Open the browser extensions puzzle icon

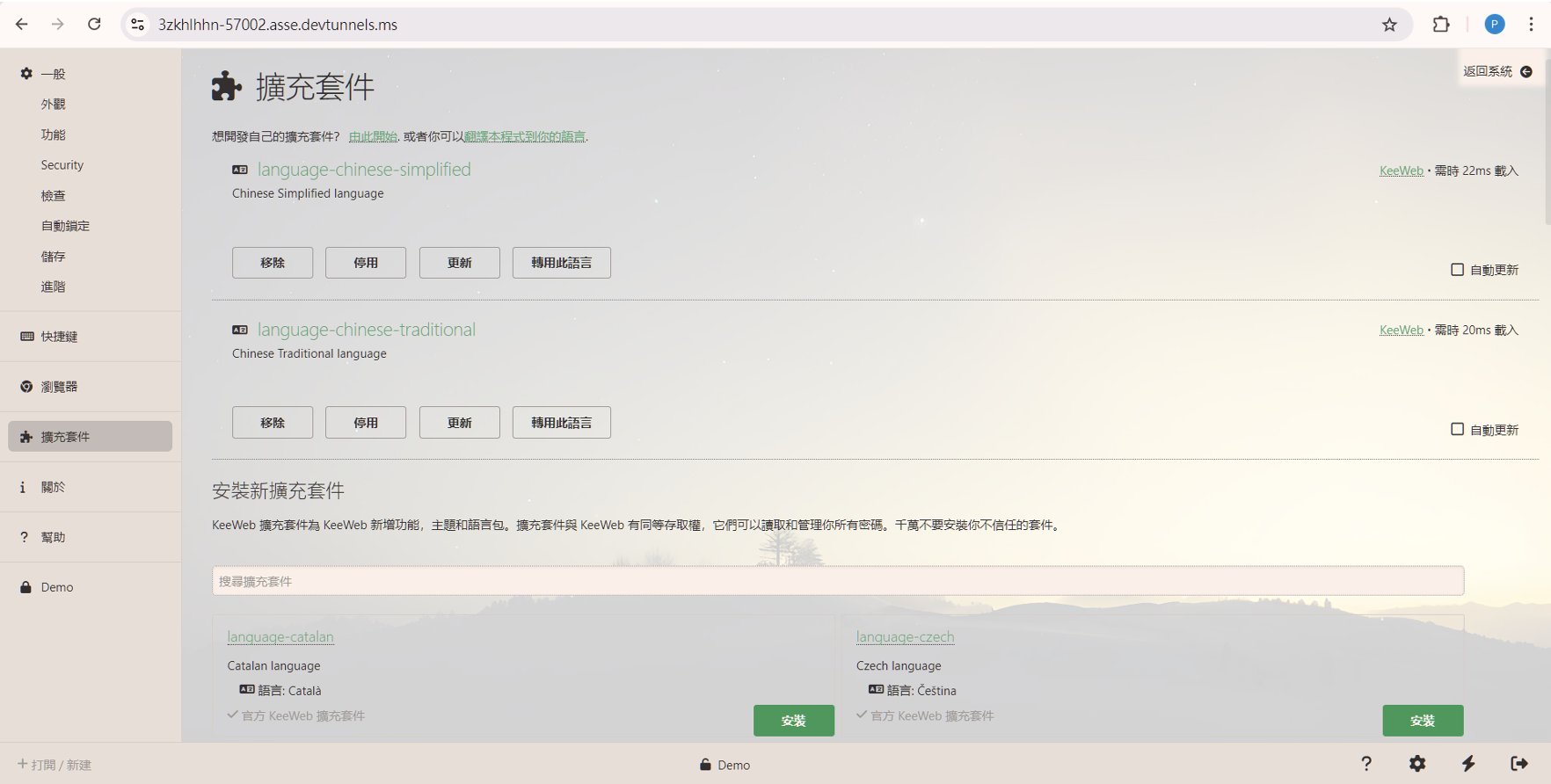click(x=1441, y=25)
